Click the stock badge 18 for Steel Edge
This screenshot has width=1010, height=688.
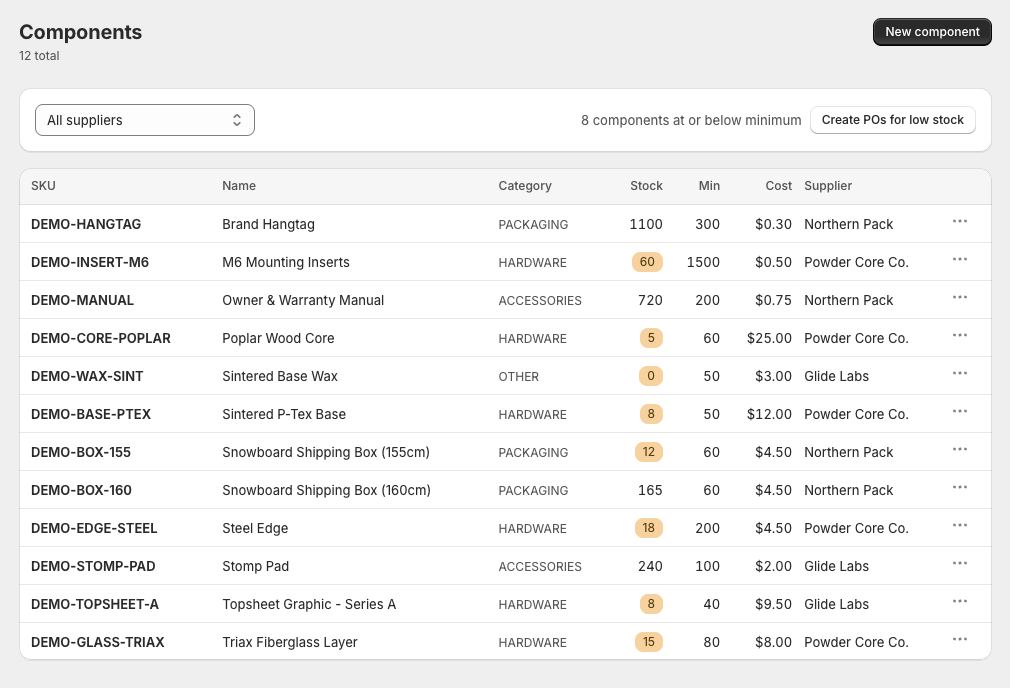coord(649,528)
